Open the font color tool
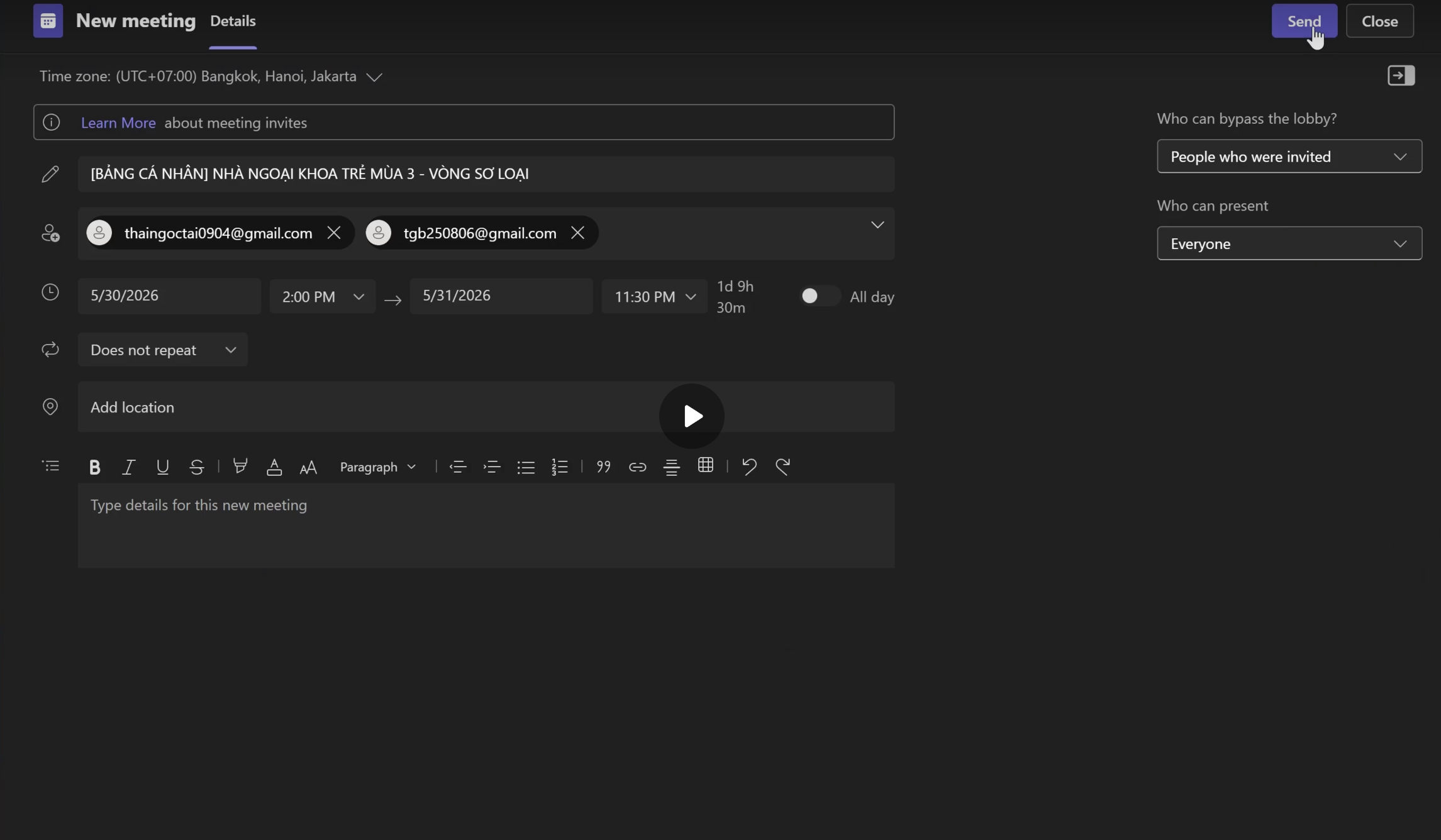1441x840 pixels. coord(274,467)
